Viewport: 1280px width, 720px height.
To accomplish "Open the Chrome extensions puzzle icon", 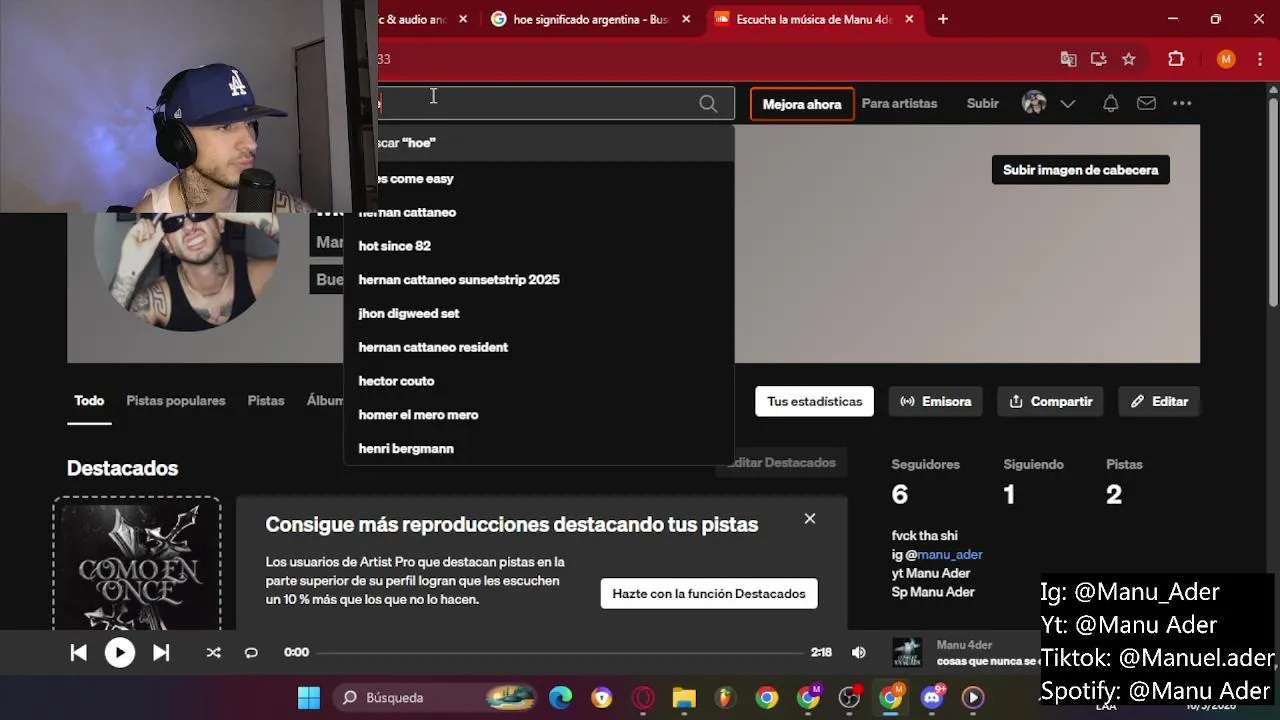I will click(x=1176, y=59).
